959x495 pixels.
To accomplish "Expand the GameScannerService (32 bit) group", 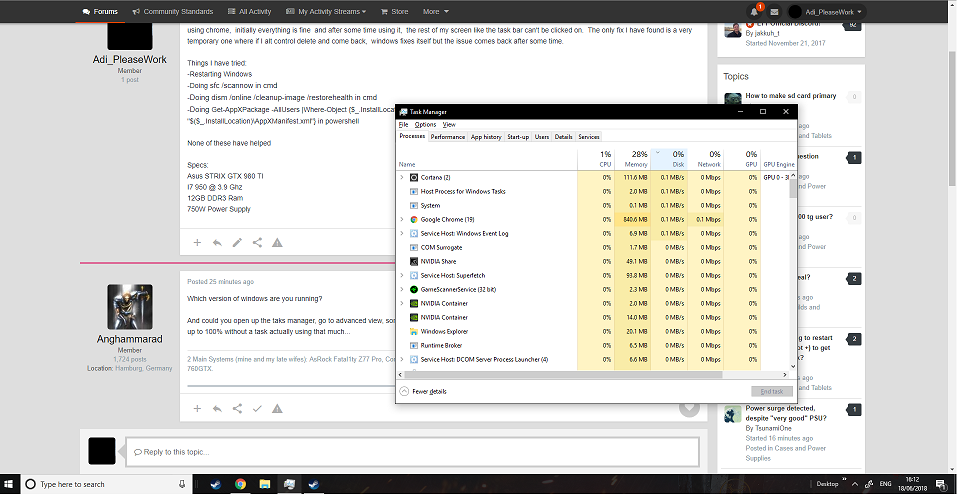I will coord(402,289).
